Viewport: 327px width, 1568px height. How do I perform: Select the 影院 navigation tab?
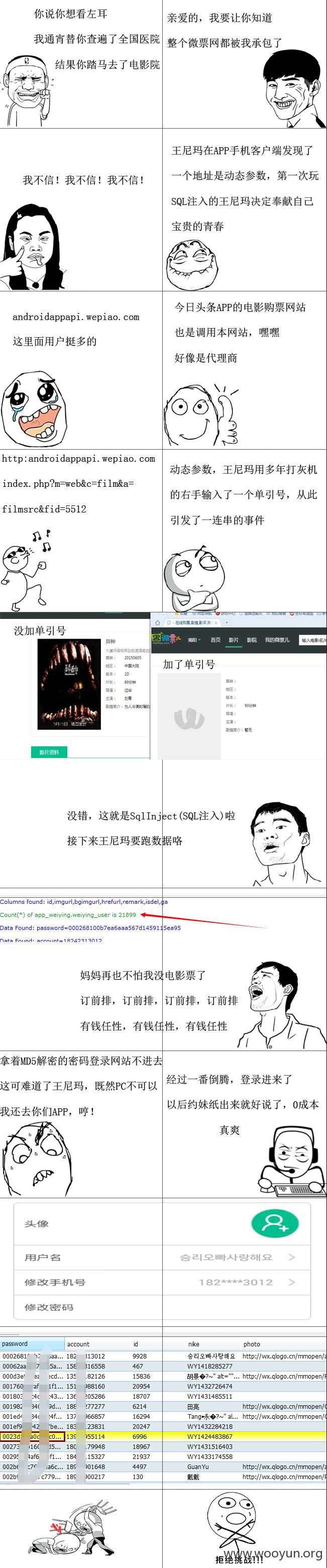[x=252, y=640]
